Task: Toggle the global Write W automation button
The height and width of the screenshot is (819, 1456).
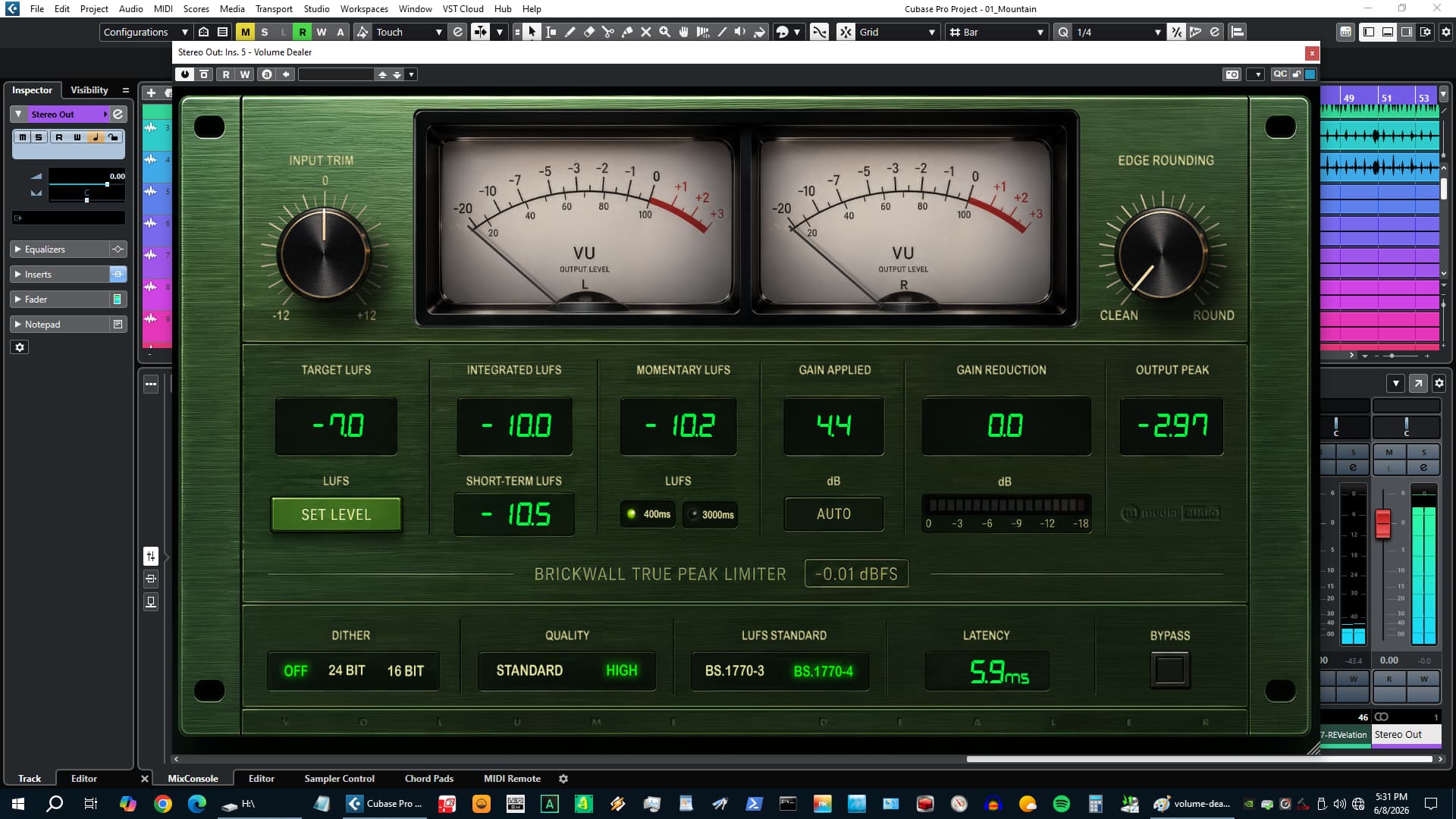Action: pos(322,32)
